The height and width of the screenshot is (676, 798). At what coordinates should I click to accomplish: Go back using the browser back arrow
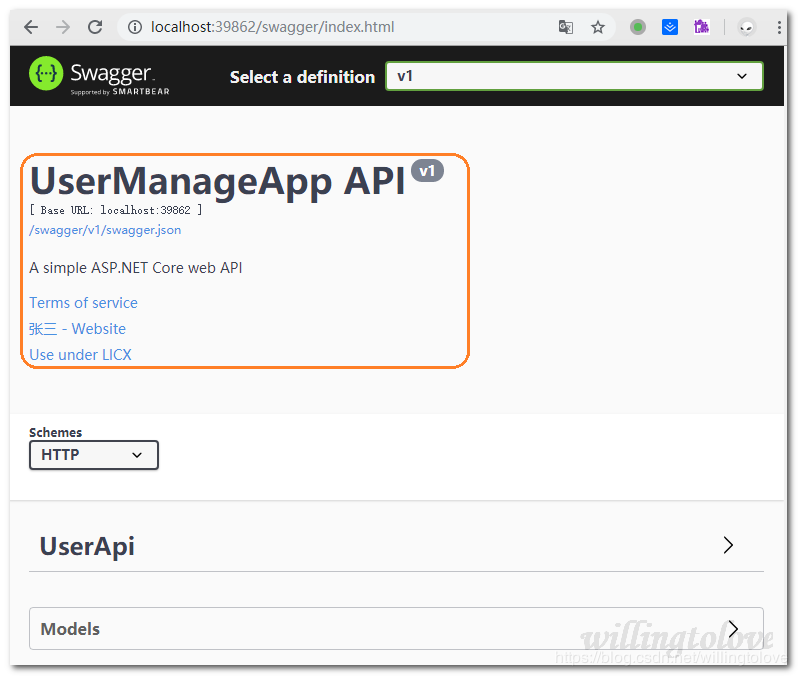(31, 27)
